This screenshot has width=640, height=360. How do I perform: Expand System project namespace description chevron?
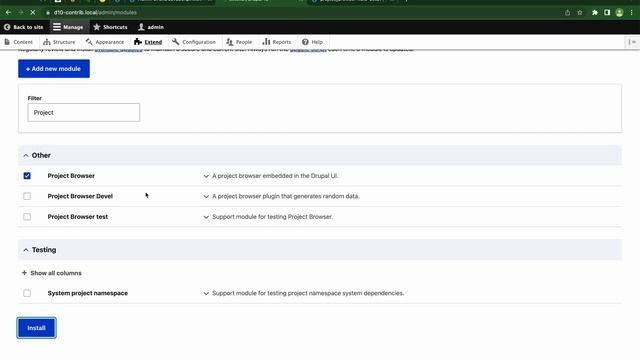tap(206, 293)
